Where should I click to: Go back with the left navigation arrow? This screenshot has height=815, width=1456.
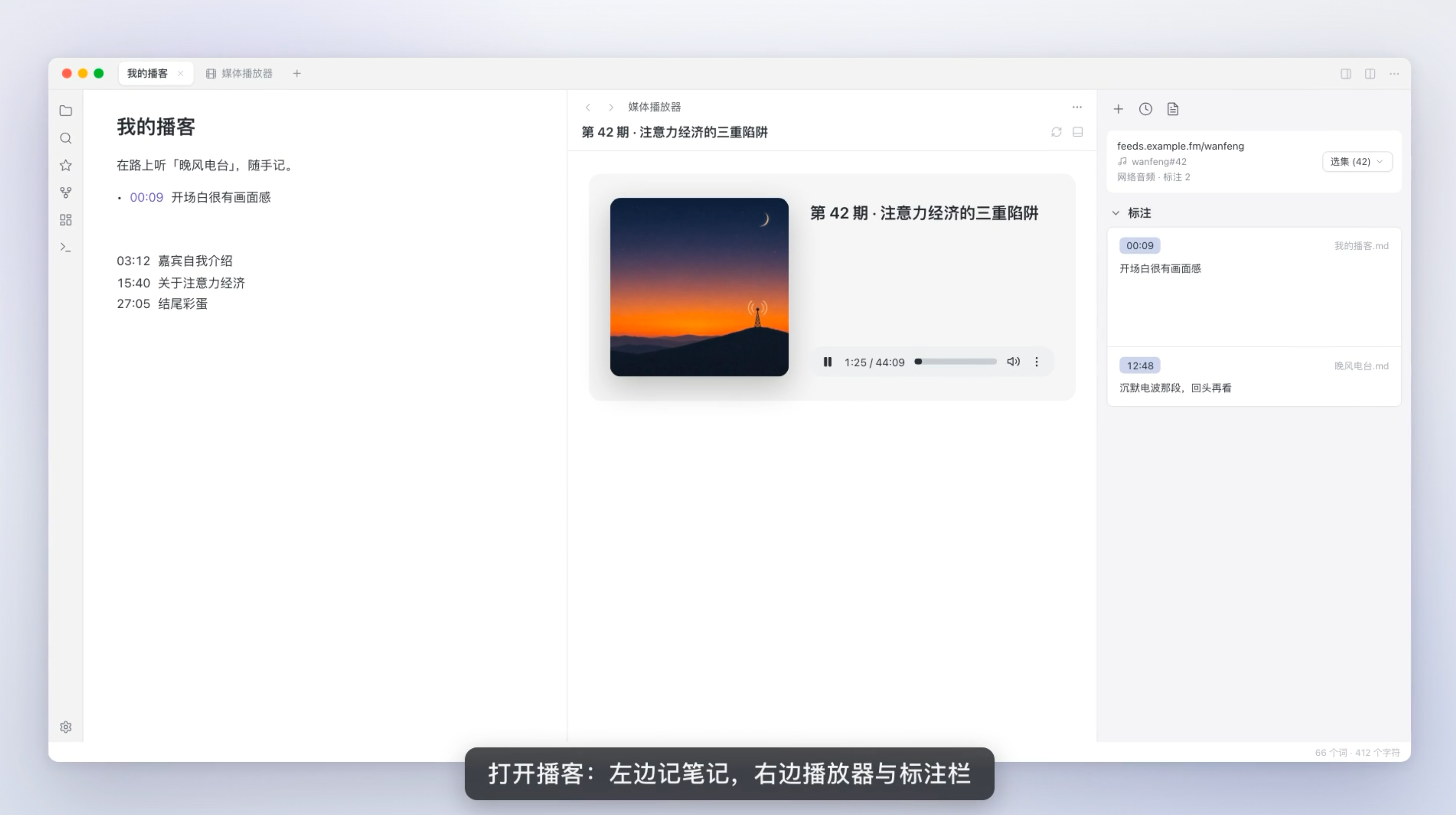(588, 107)
